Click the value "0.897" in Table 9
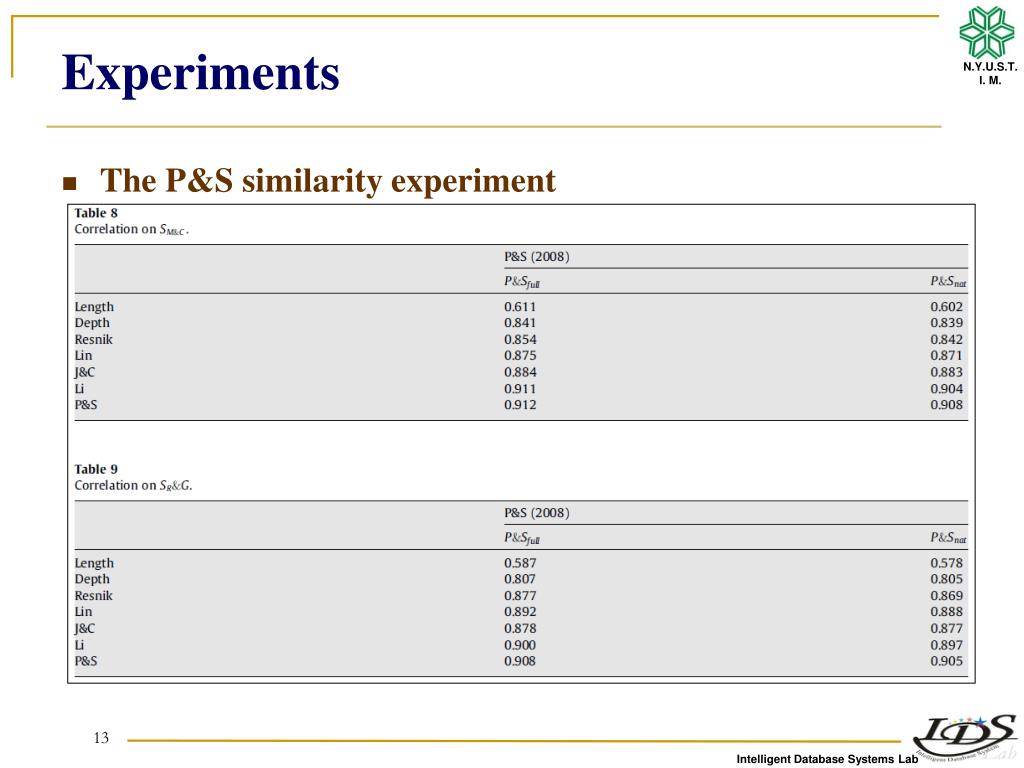Image resolution: width=1024 pixels, height=768 pixels. pyautogui.click(x=946, y=645)
